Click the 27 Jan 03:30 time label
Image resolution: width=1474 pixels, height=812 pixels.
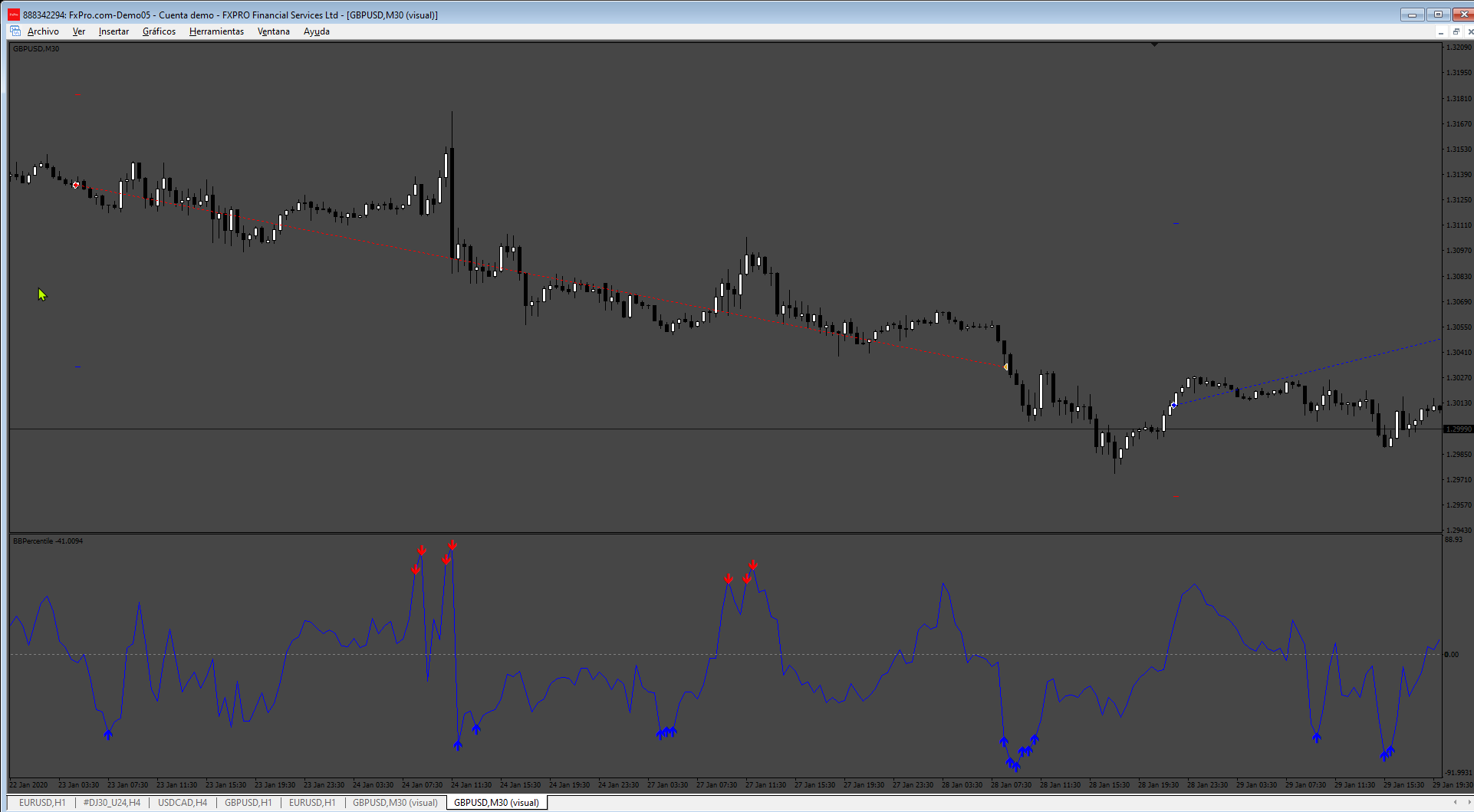[x=668, y=785]
